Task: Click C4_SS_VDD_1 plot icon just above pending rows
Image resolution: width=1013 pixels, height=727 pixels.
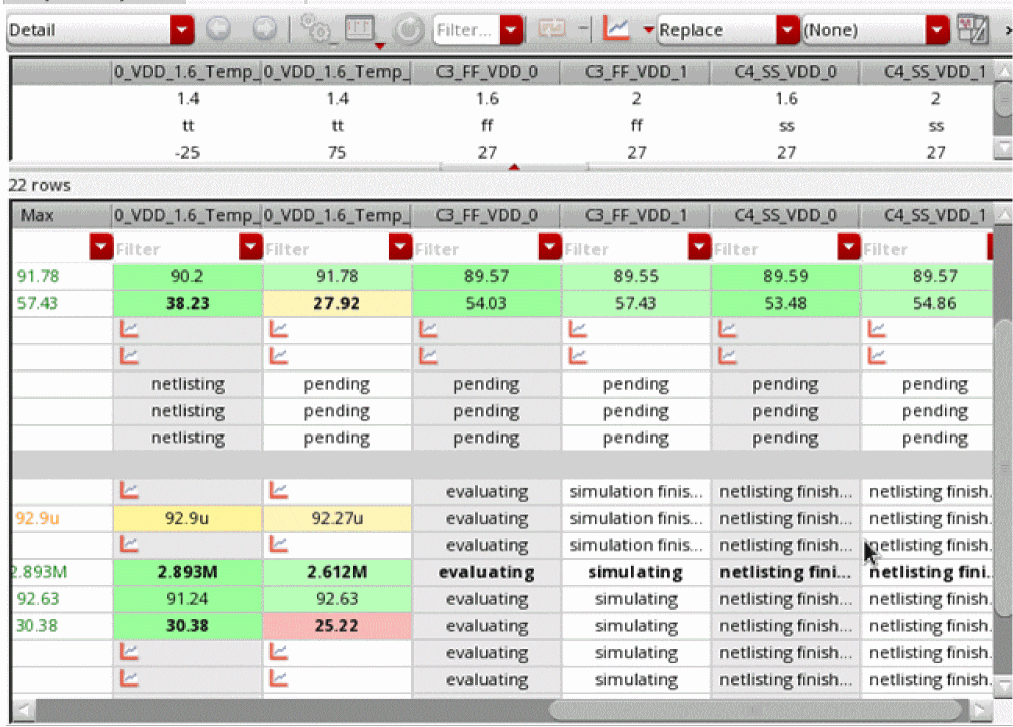Action: click(x=877, y=356)
